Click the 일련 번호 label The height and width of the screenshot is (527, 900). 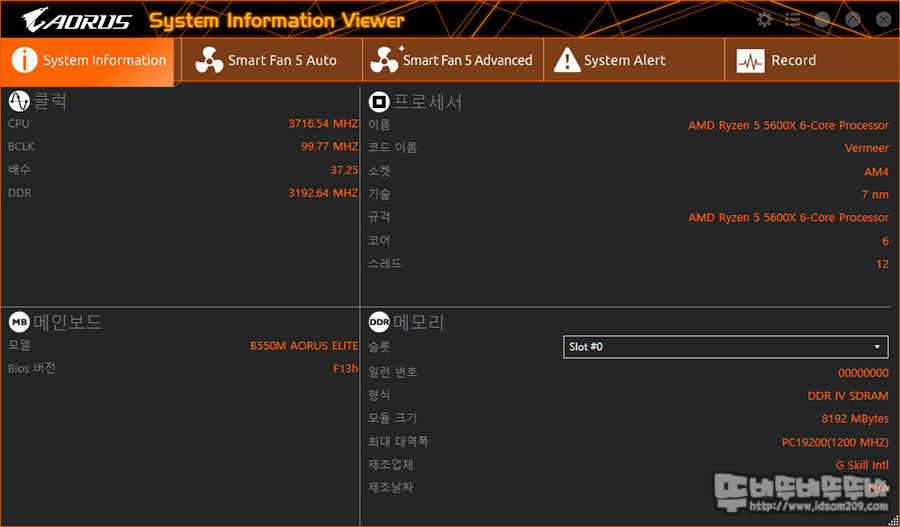tap(393, 372)
